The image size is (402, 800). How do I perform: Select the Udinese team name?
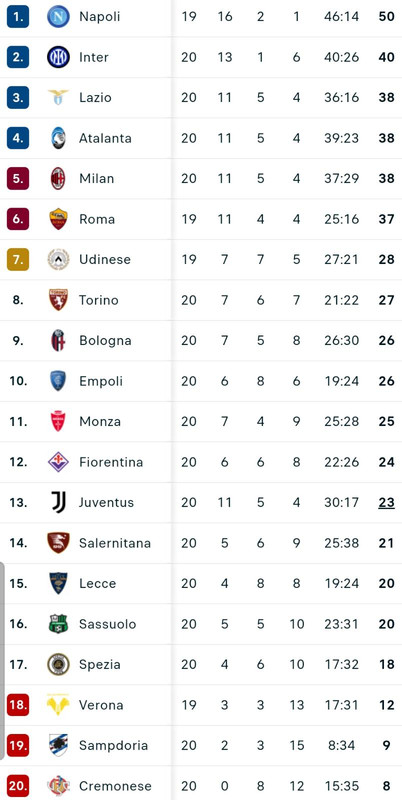(x=105, y=259)
